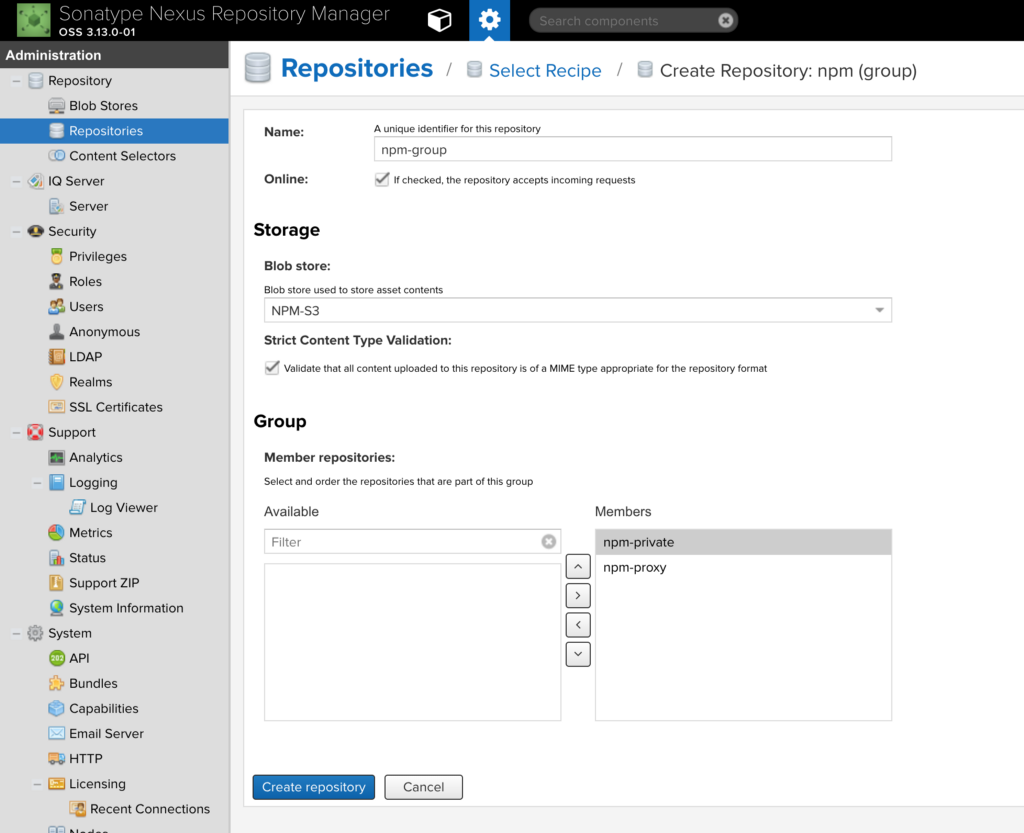Move selected member down with arrow button

tap(578, 654)
